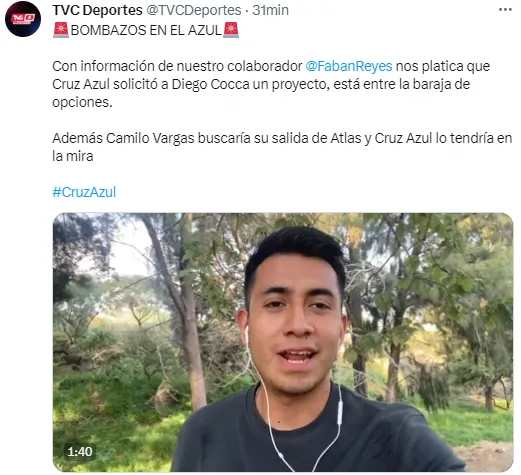Open the #CruzAzul hashtag

coord(84,192)
